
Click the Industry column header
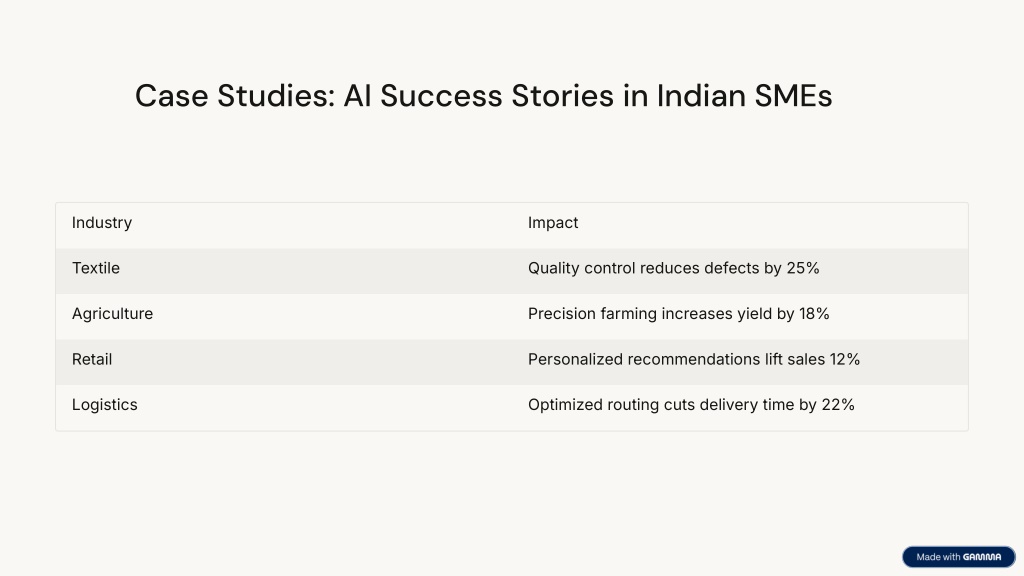[x=102, y=223]
